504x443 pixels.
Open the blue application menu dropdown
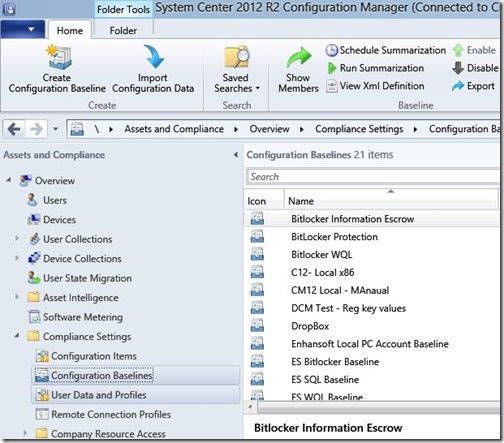point(23,29)
